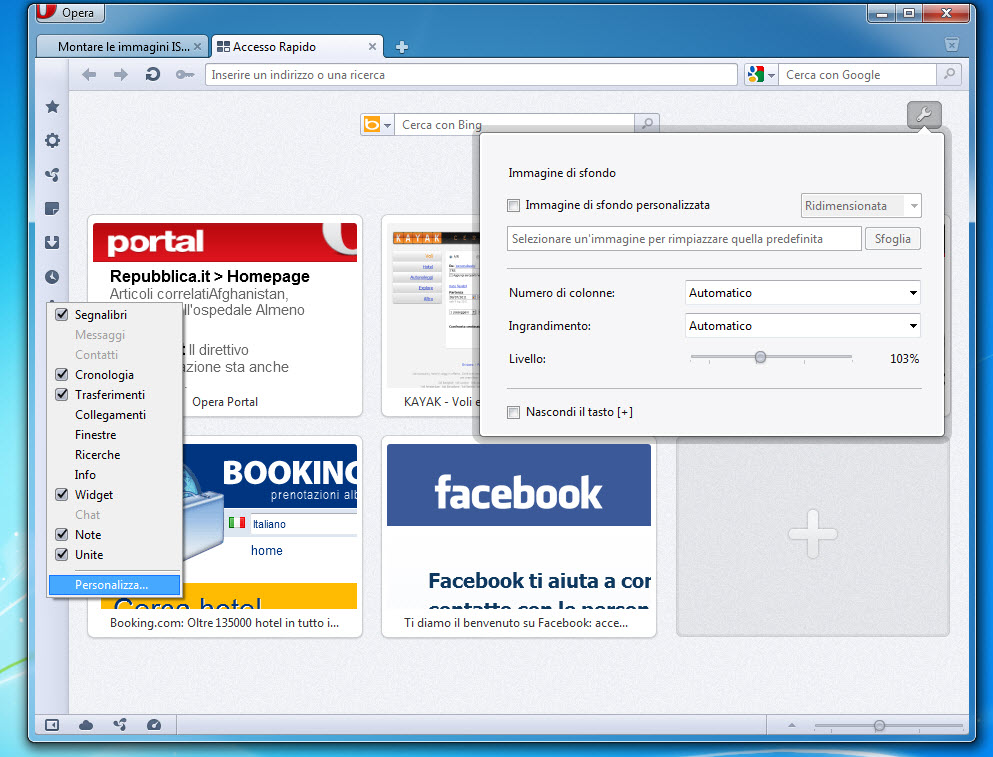Screen dimensions: 993x757
Task: Click the Livello zoom slider handle
Action: tap(760, 358)
